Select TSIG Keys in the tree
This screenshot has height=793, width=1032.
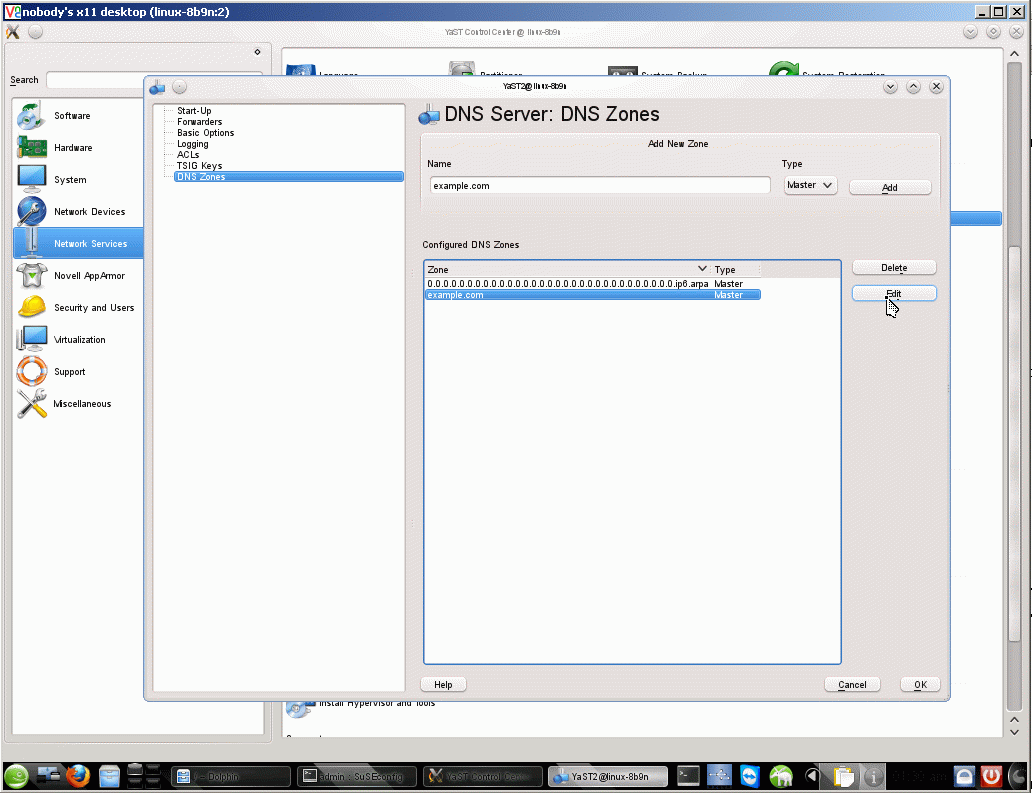point(199,166)
